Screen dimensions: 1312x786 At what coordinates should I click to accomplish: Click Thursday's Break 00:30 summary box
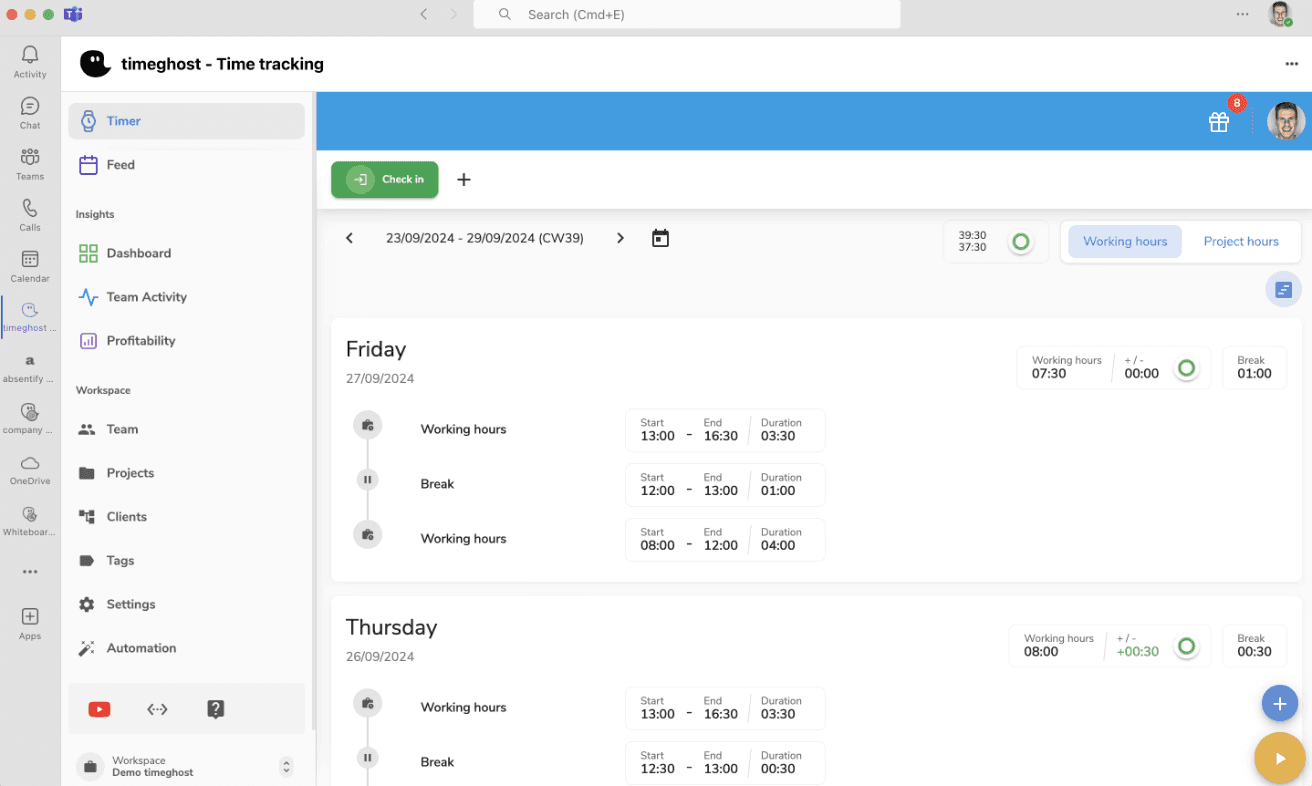[x=1254, y=646]
